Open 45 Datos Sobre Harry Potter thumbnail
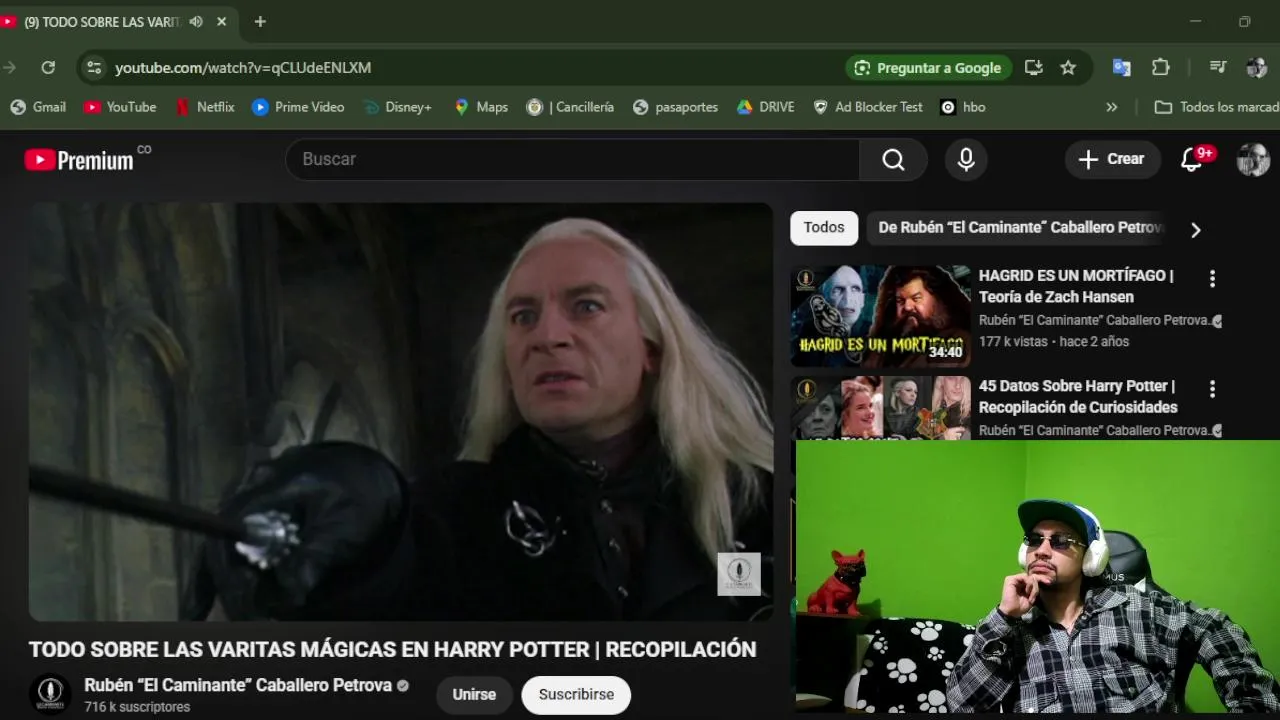 [x=881, y=408]
